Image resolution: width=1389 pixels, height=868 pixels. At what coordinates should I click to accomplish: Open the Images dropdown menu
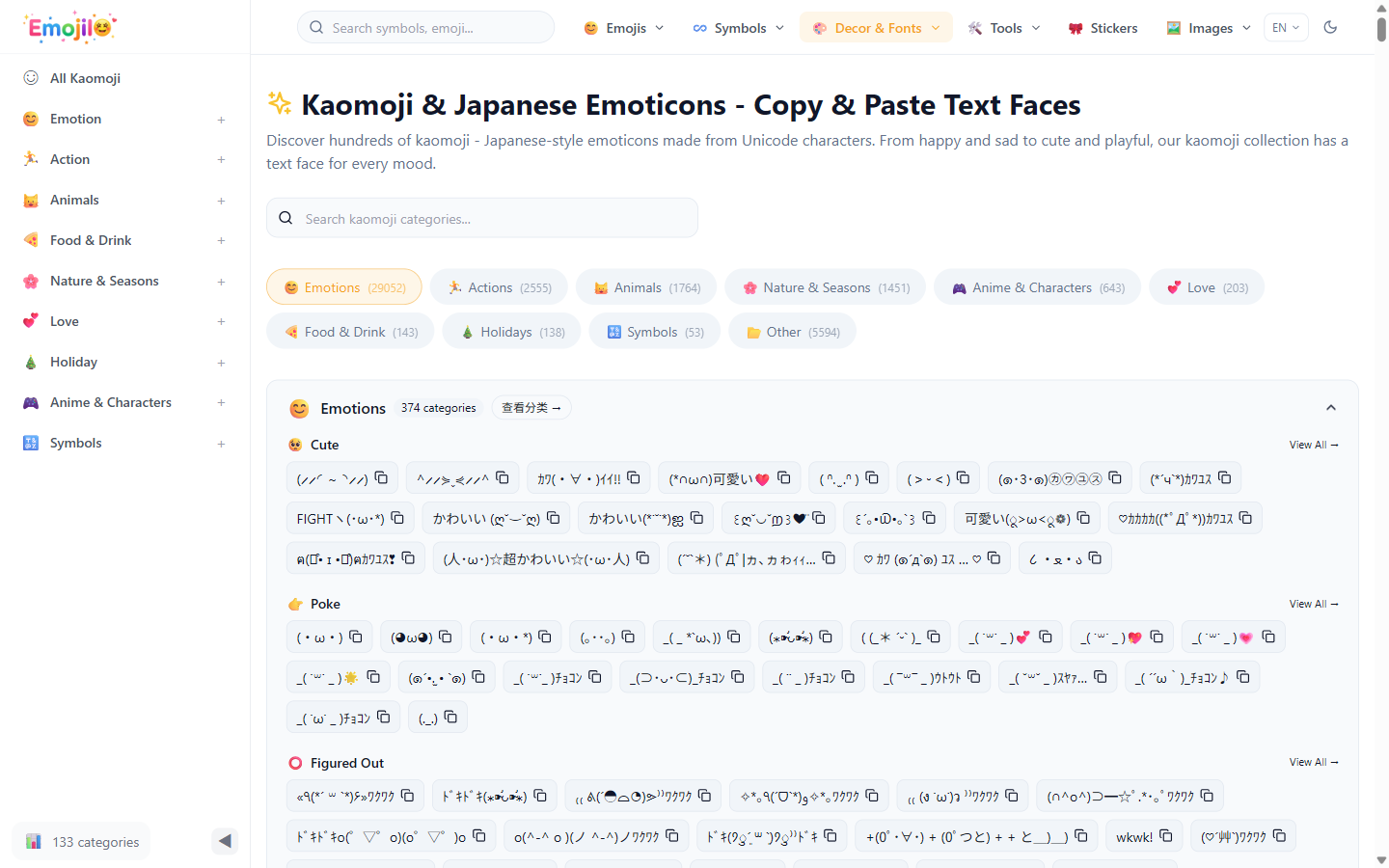(1208, 28)
